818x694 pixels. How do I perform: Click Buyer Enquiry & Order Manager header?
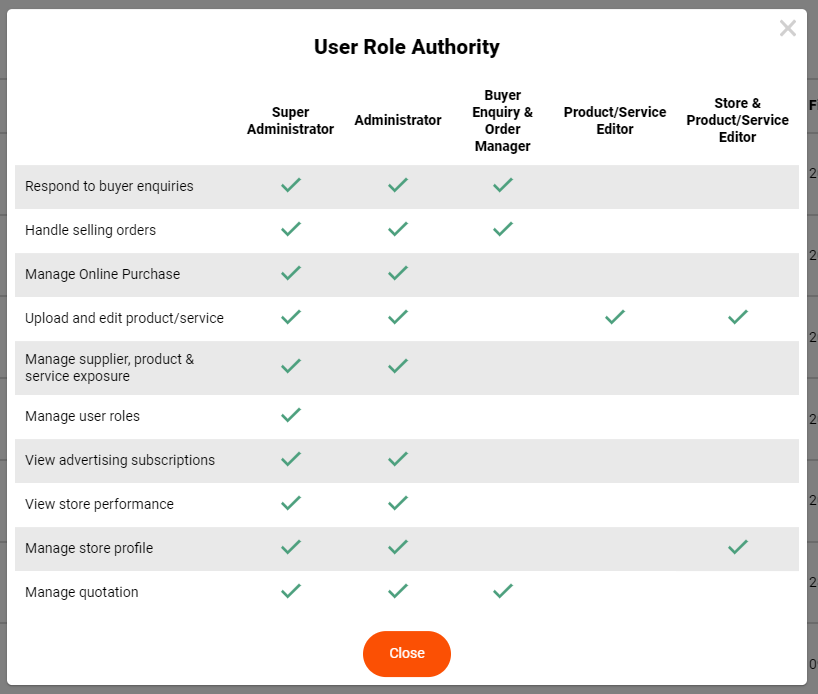tap(502, 121)
